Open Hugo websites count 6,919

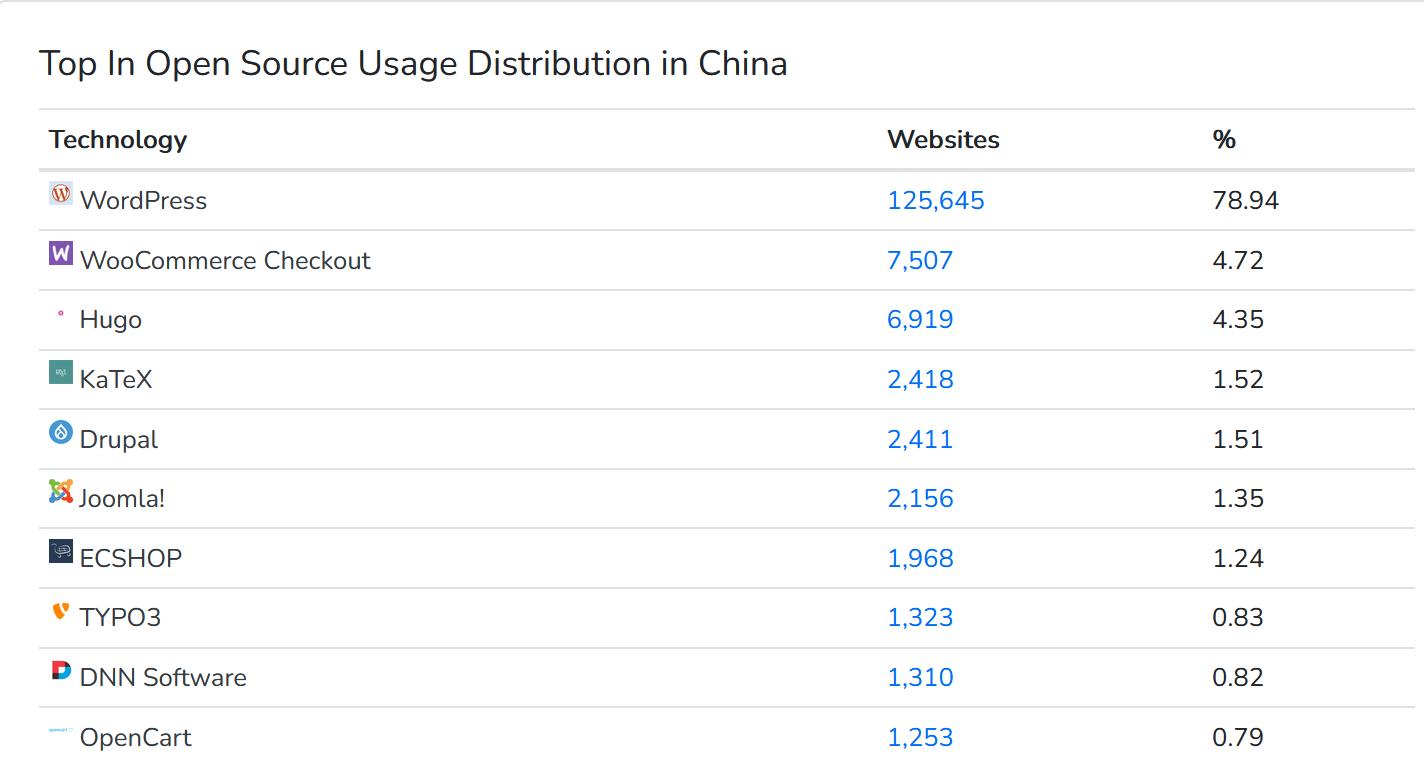(920, 319)
